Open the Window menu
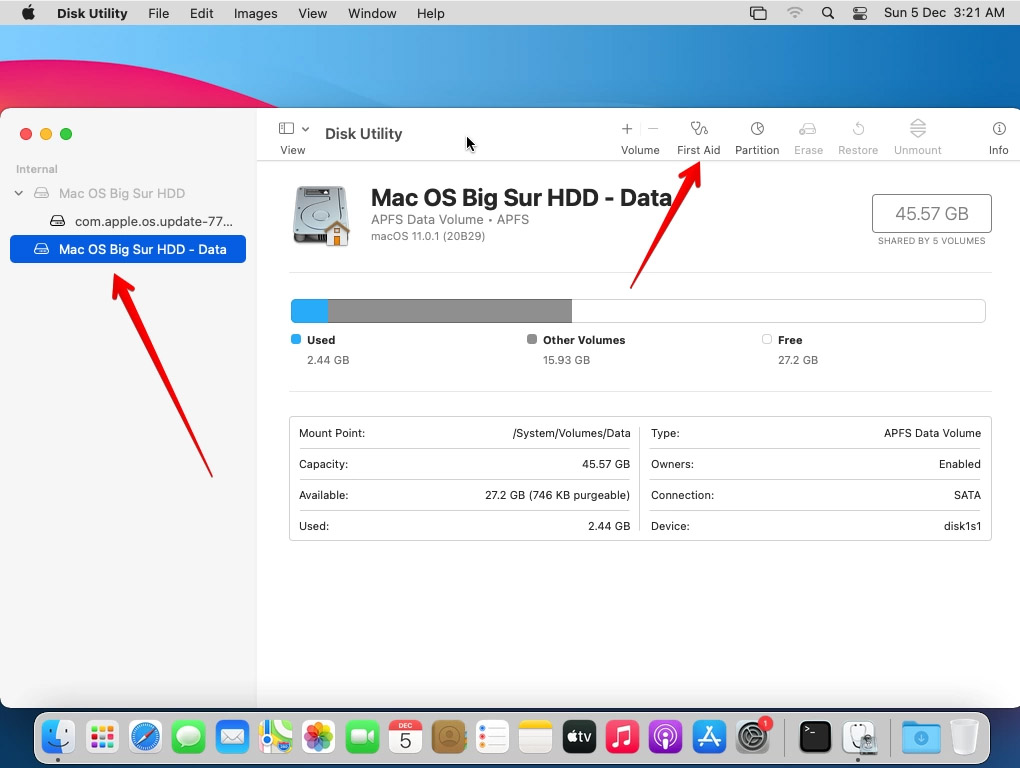1020x768 pixels. coord(372,13)
